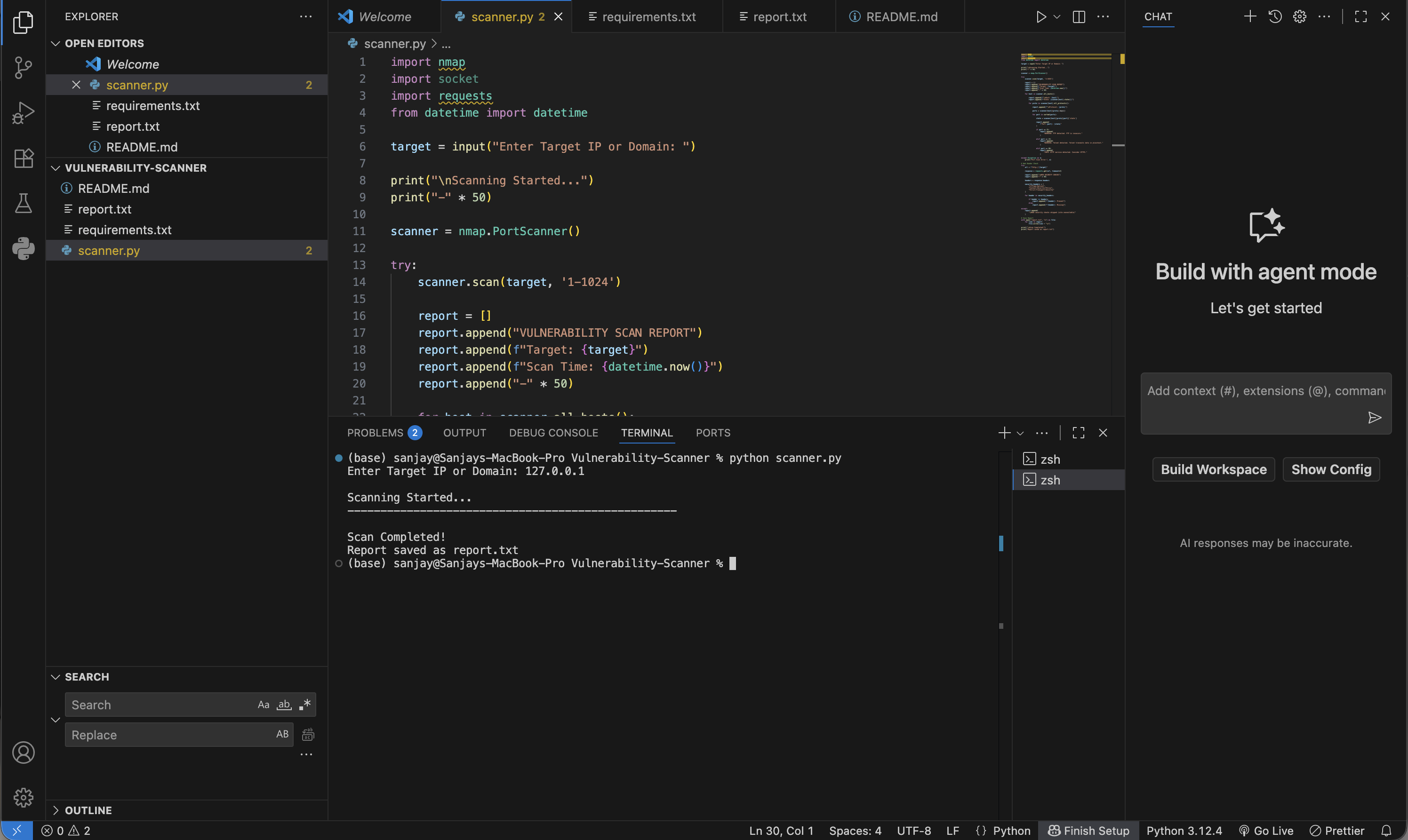
Task: Open run options dropdown arrow
Action: (1057, 17)
